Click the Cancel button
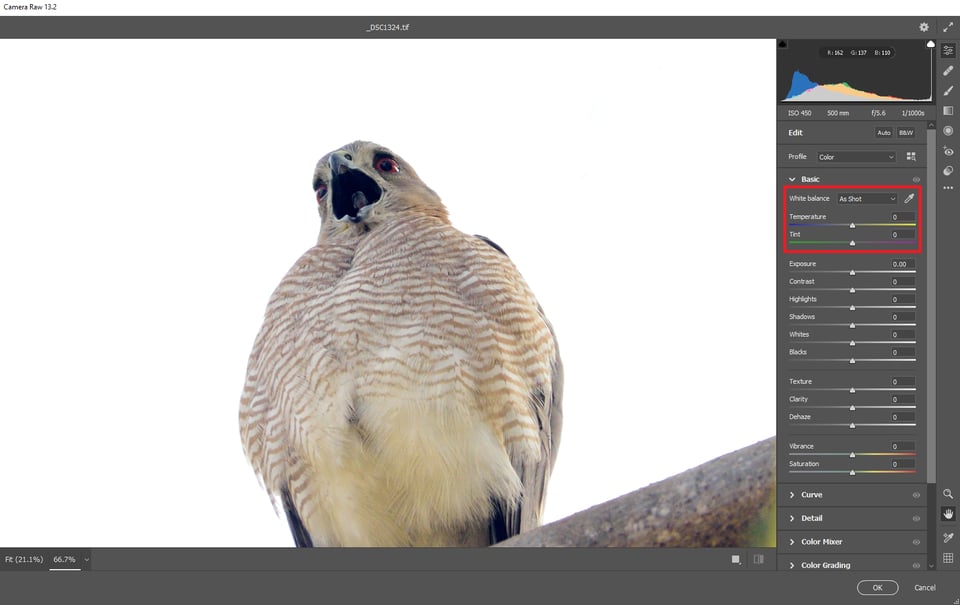The height and width of the screenshot is (605, 960). tap(924, 587)
